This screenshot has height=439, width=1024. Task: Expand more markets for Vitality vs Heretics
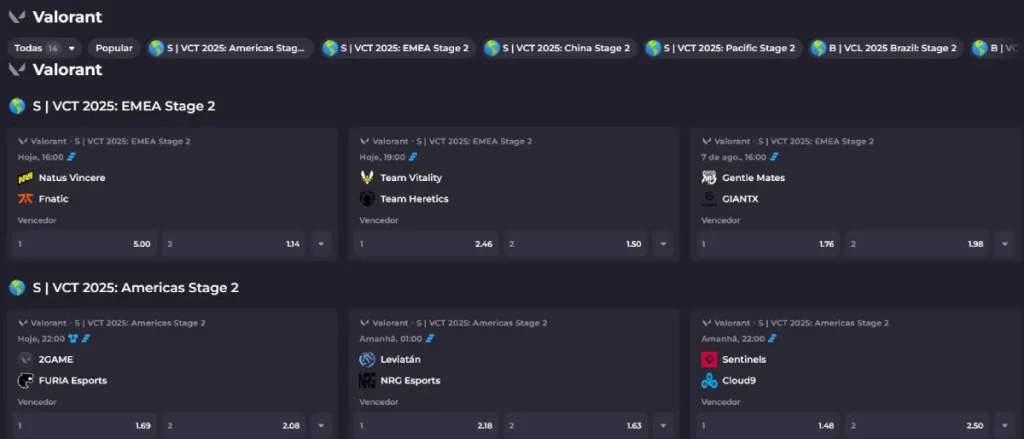pos(663,244)
